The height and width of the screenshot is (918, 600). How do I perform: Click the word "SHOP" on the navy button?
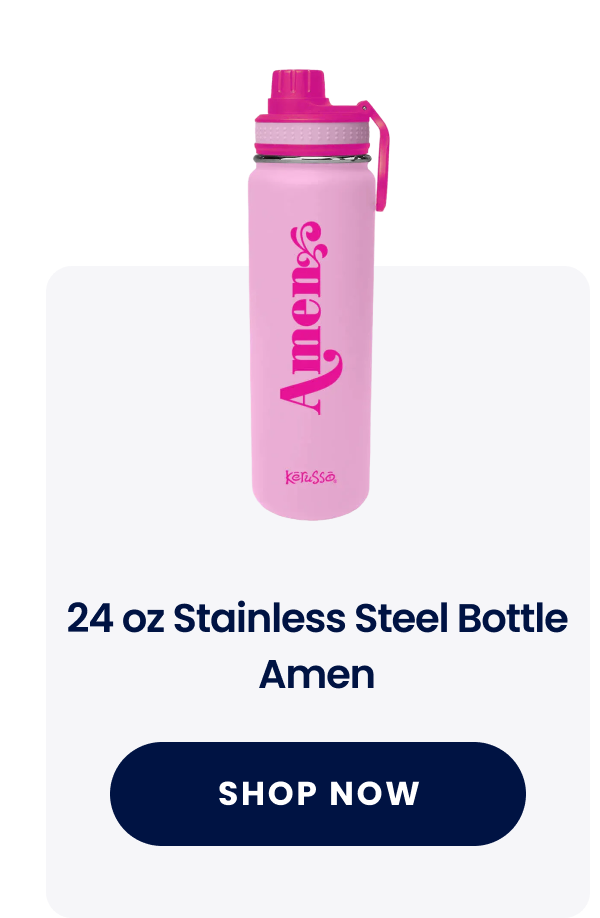pyautogui.click(x=267, y=794)
